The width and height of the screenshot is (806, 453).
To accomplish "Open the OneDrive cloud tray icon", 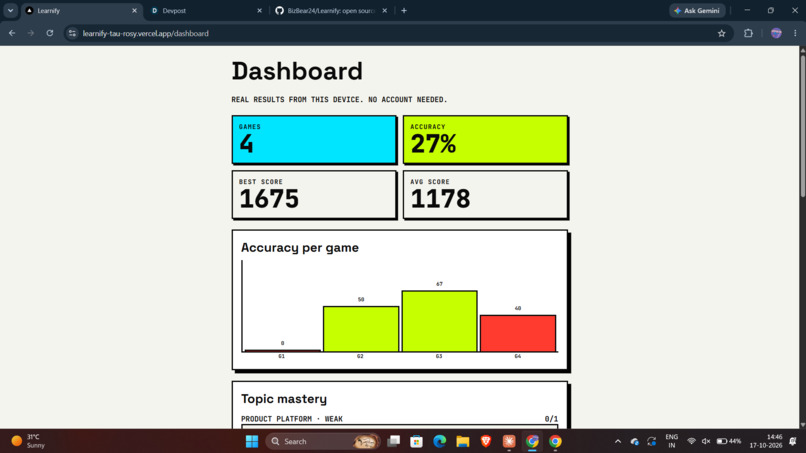I will (635, 441).
